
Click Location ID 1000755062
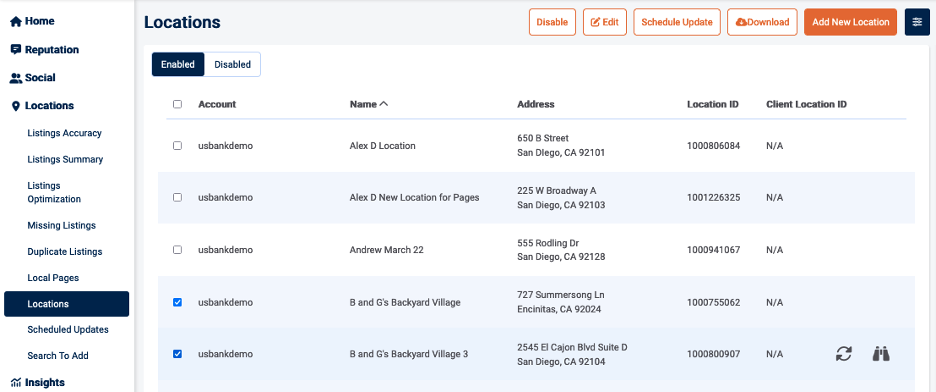coord(713,303)
